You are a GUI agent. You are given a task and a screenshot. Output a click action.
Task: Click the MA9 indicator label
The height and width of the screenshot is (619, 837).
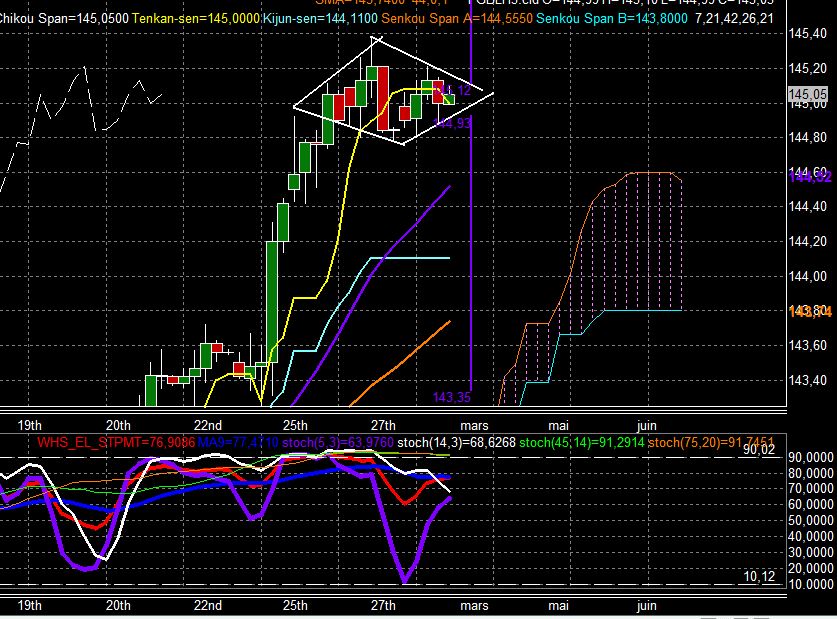238,442
